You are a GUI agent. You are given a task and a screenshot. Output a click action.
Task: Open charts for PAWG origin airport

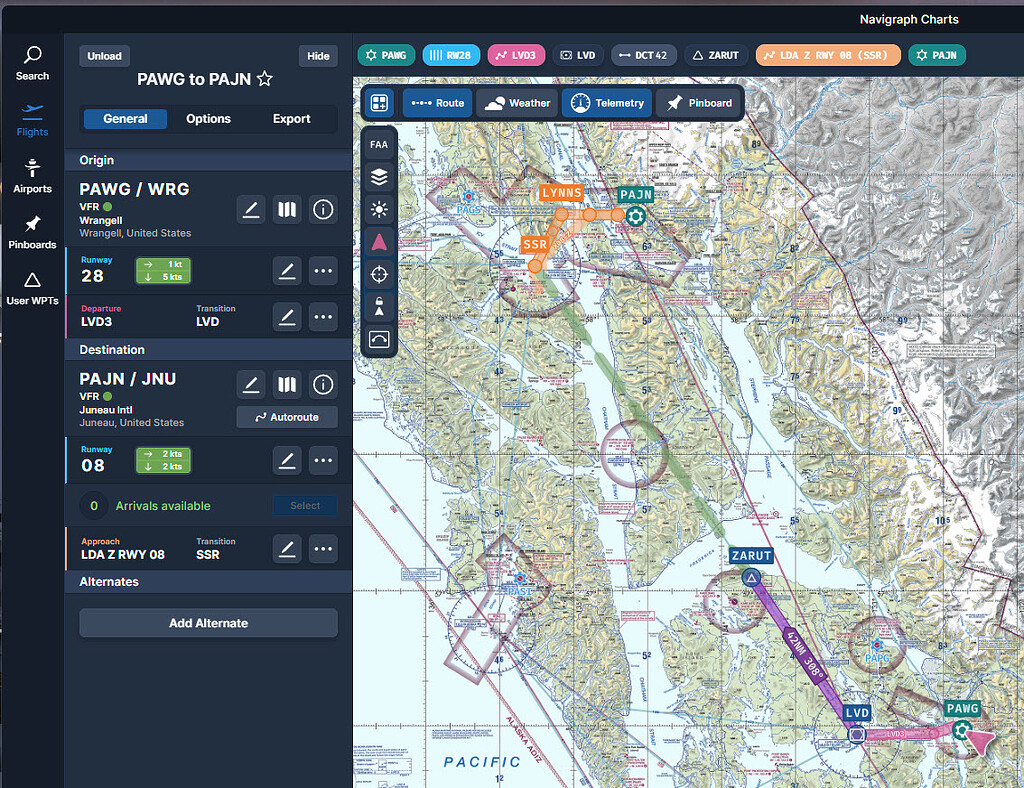pyautogui.click(x=287, y=210)
